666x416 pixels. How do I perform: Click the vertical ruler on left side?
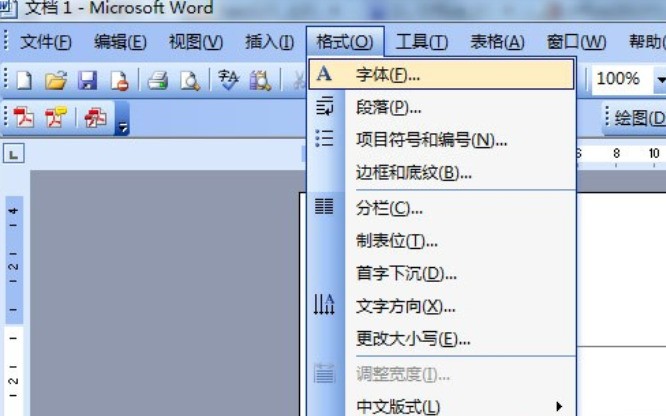pos(14,304)
